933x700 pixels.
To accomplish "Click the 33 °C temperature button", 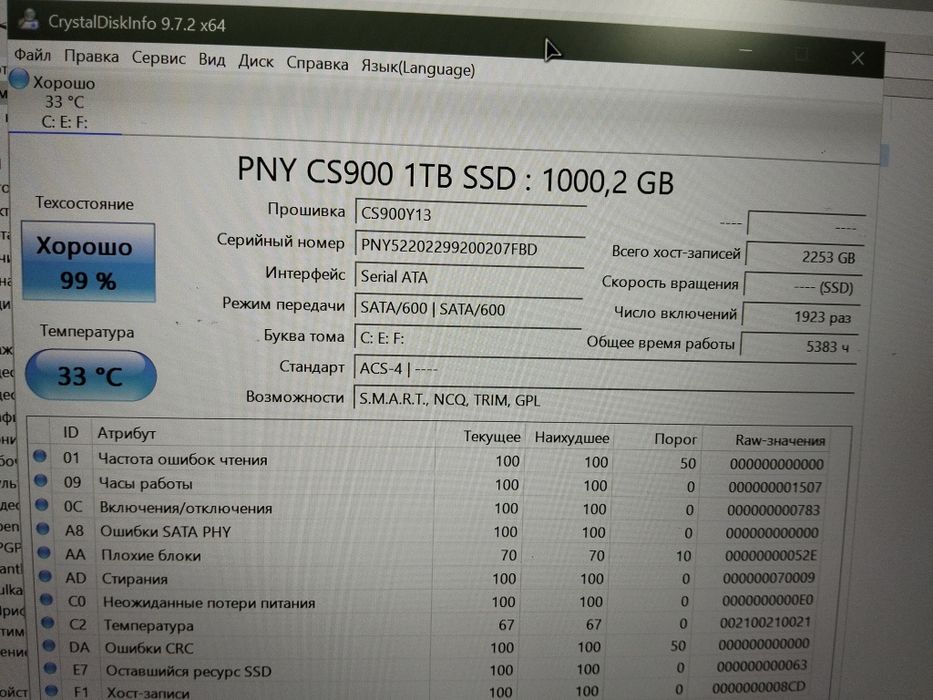I will pos(90,375).
